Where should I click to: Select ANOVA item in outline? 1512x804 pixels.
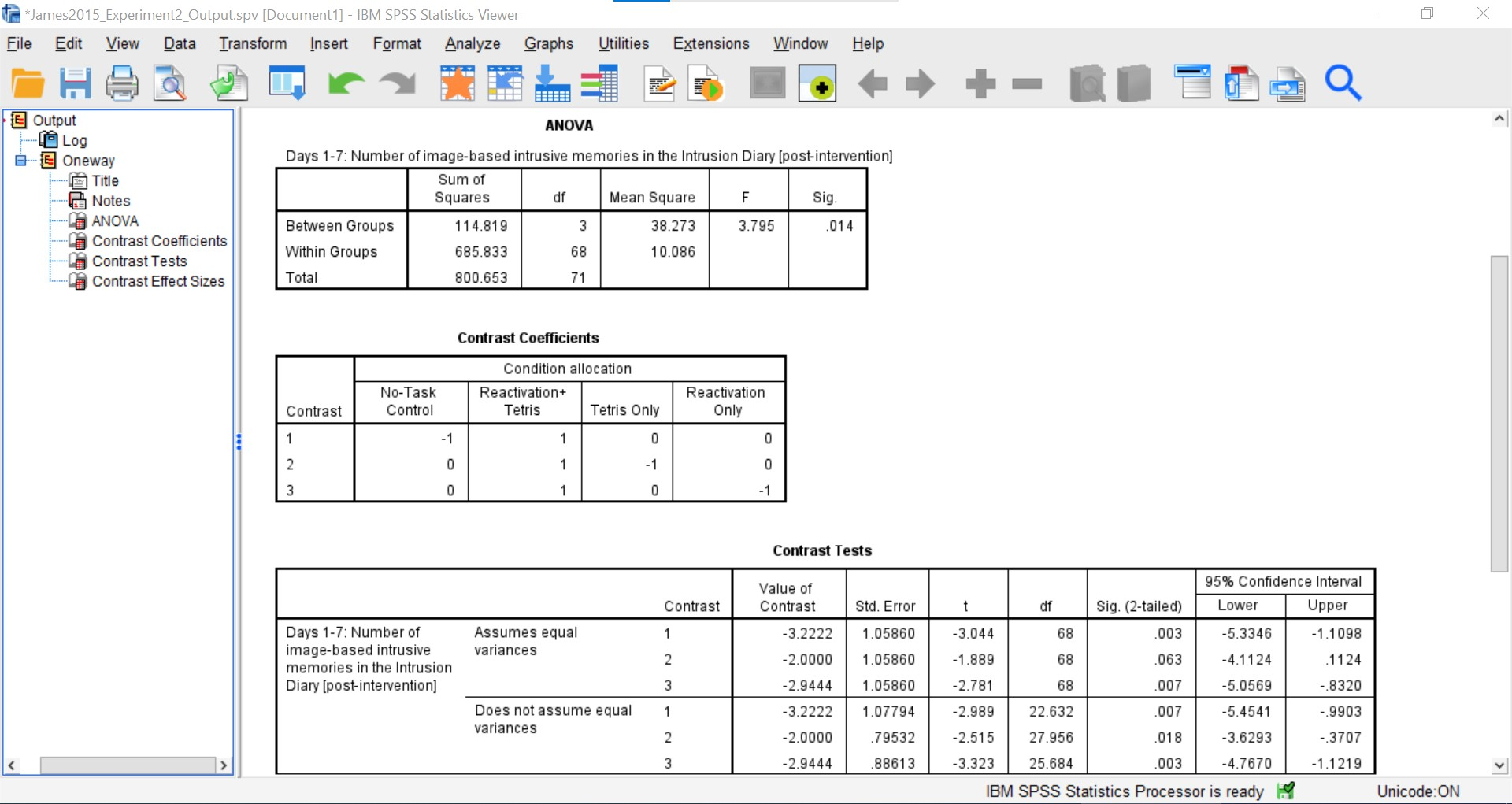[115, 221]
